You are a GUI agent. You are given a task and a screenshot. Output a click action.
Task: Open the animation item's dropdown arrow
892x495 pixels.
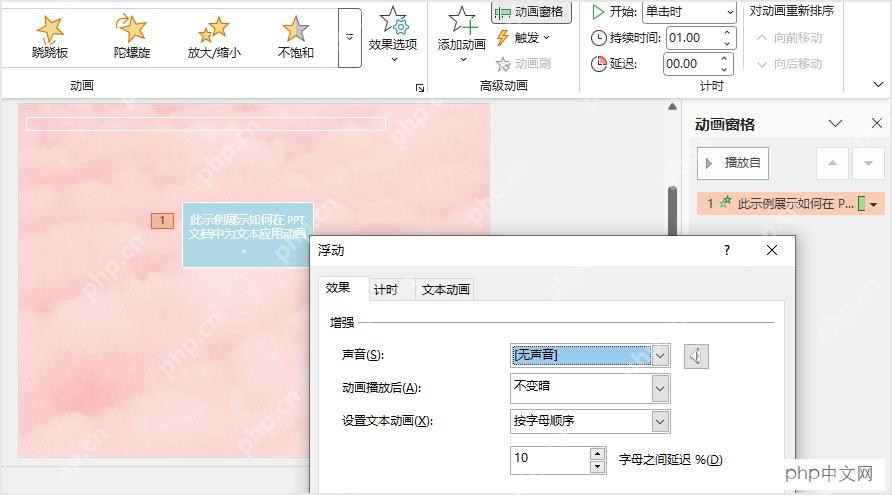[x=874, y=204]
